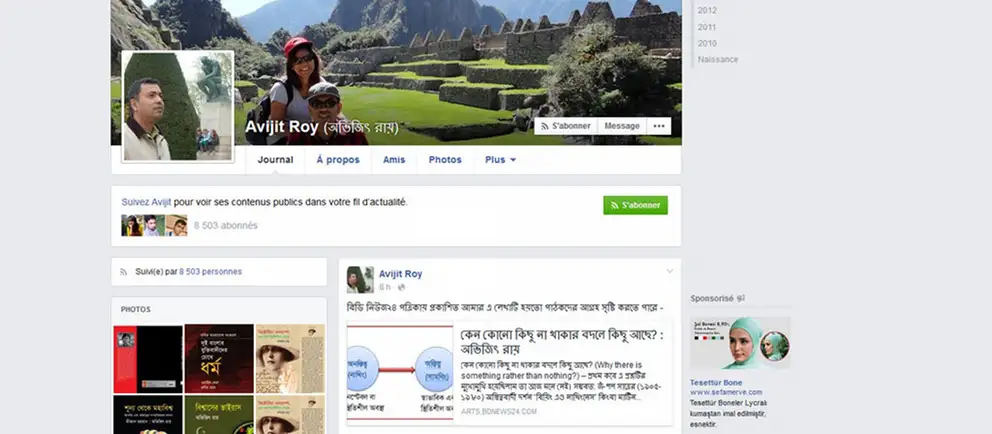Select the Journal tab
The height and width of the screenshot is (434, 992).
pos(275,160)
